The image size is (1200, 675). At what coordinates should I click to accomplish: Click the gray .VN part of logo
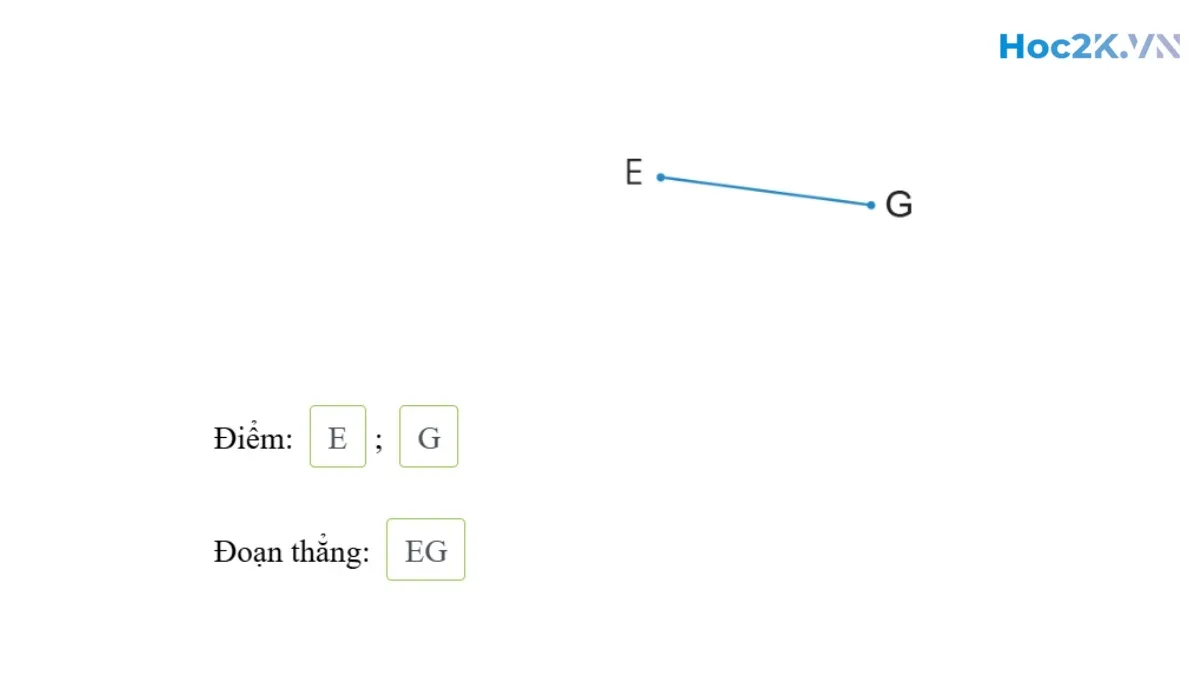tap(1153, 47)
